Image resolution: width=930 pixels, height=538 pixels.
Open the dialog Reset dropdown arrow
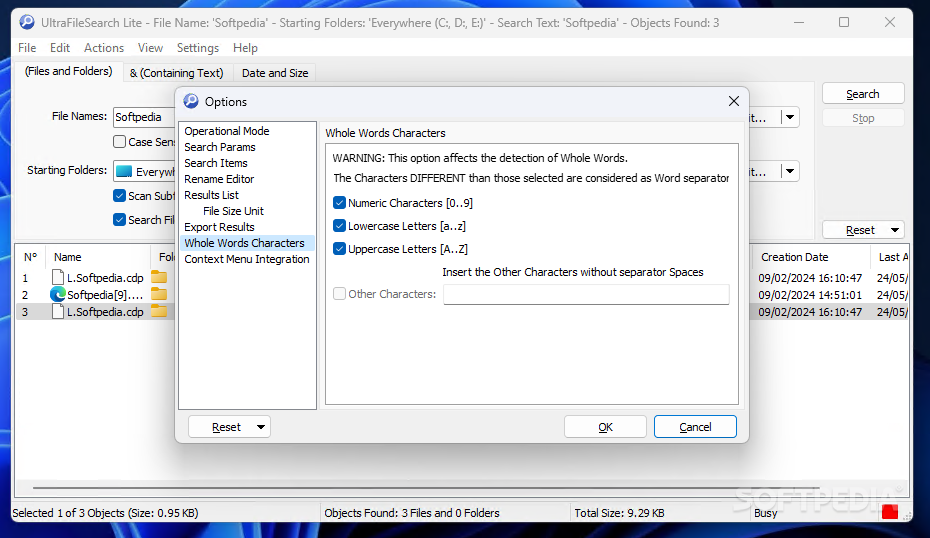coord(261,427)
